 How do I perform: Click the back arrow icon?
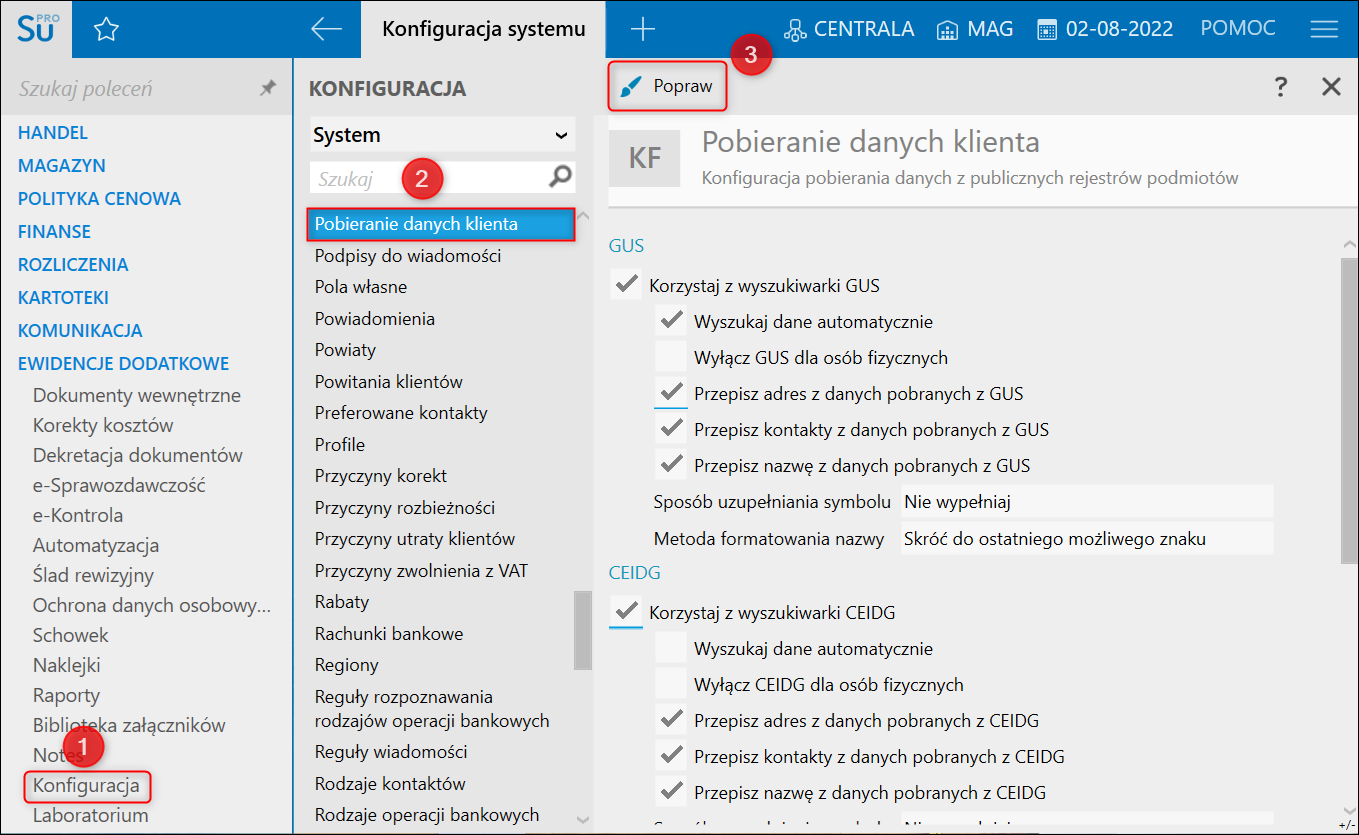(327, 30)
